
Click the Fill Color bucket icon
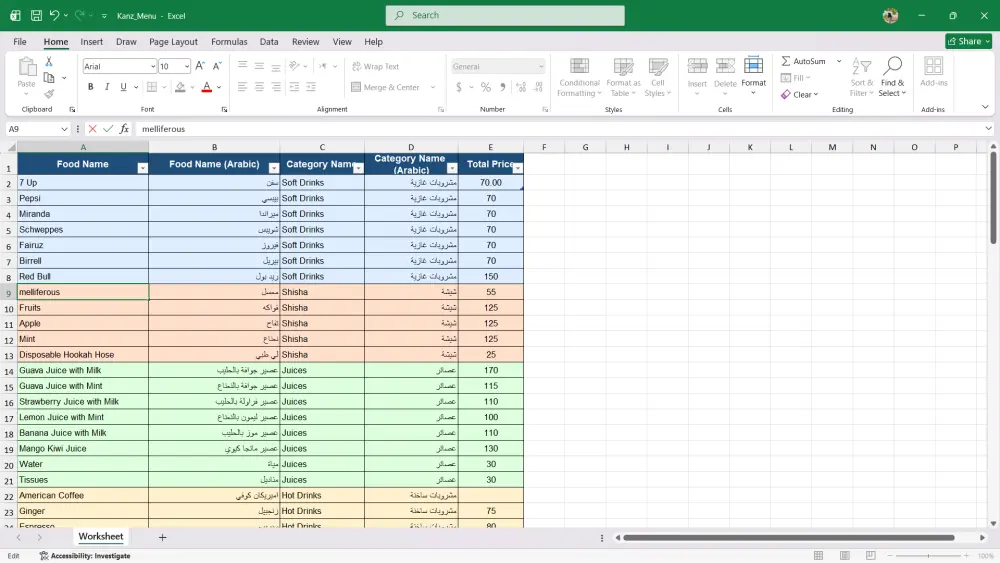point(180,87)
